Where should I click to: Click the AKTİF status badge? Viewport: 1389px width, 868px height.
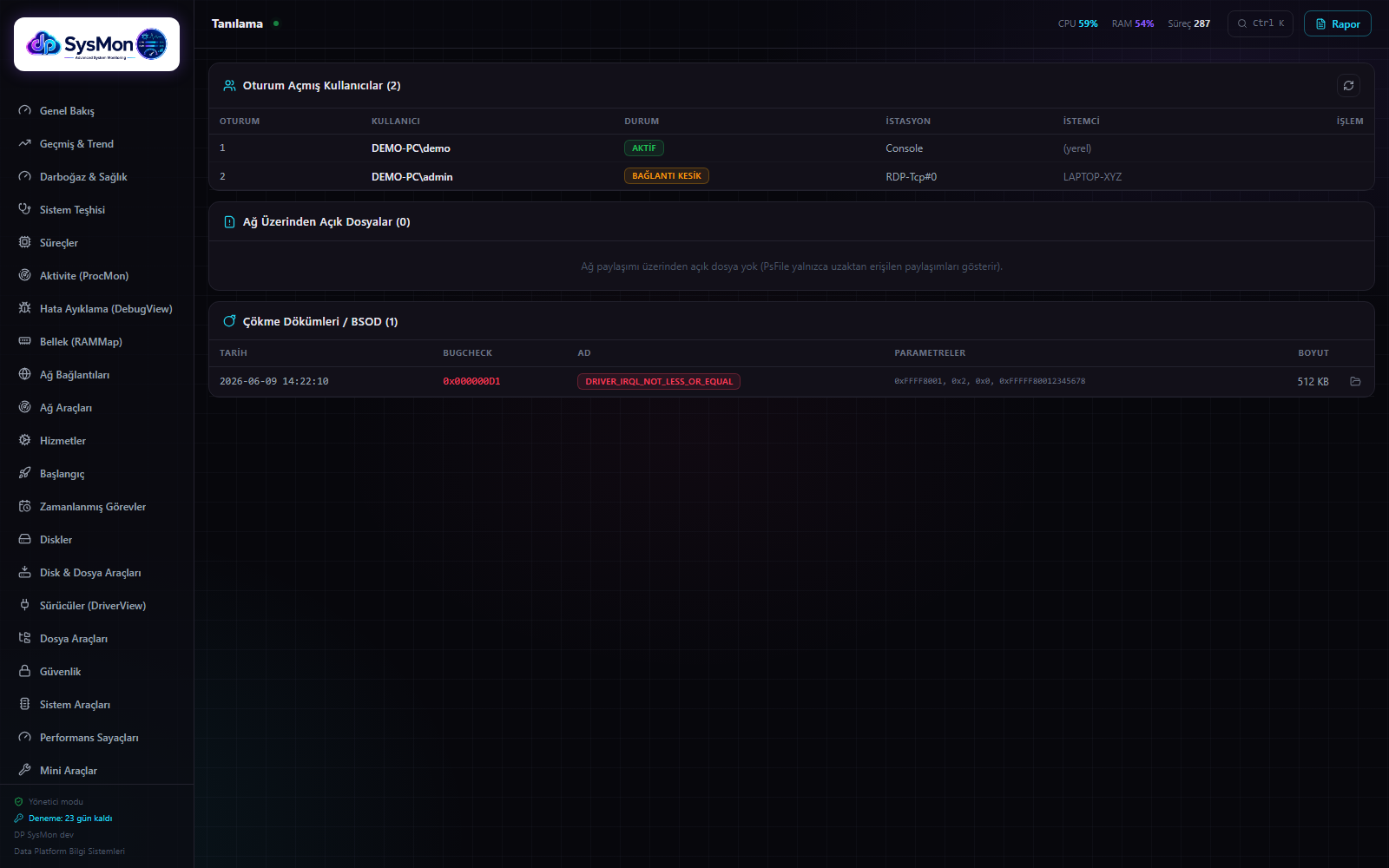click(644, 148)
